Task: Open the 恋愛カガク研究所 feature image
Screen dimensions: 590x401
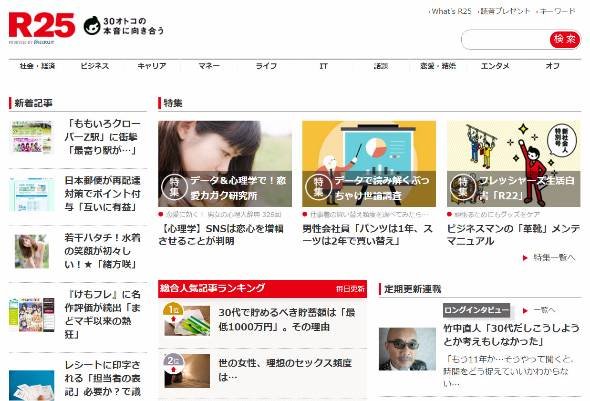Action: point(225,164)
